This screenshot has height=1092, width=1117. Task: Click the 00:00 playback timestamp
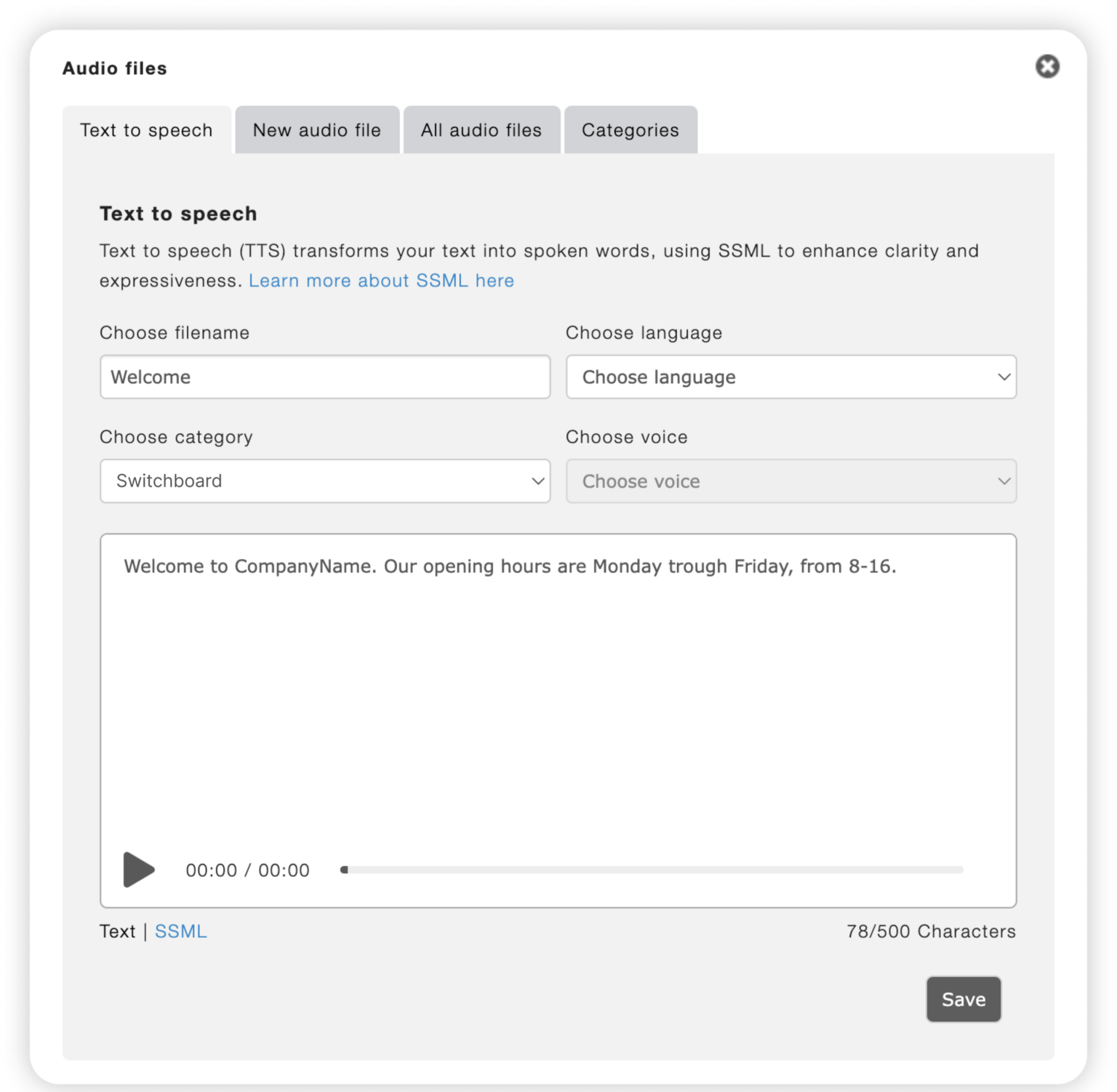coord(246,870)
